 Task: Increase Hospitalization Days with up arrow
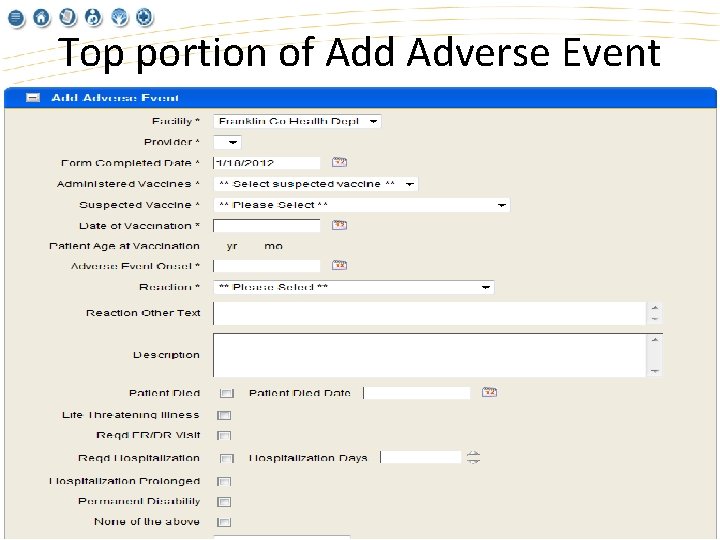pos(473,454)
